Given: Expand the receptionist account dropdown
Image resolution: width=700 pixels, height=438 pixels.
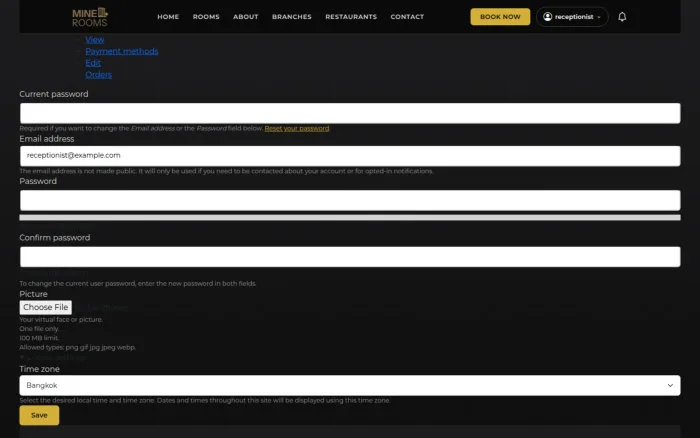Looking at the screenshot, I should (x=572, y=17).
